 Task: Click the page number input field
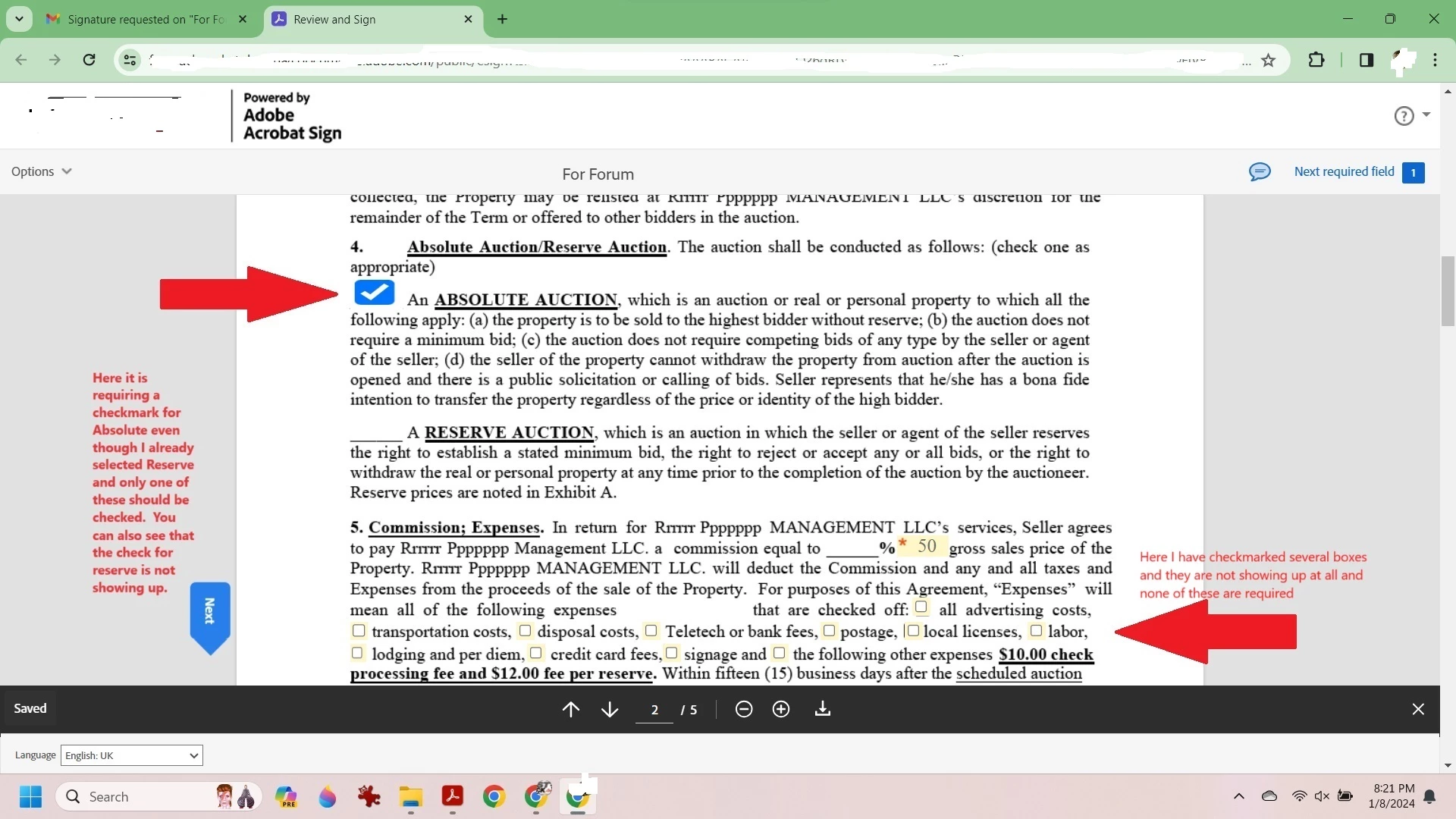click(654, 710)
